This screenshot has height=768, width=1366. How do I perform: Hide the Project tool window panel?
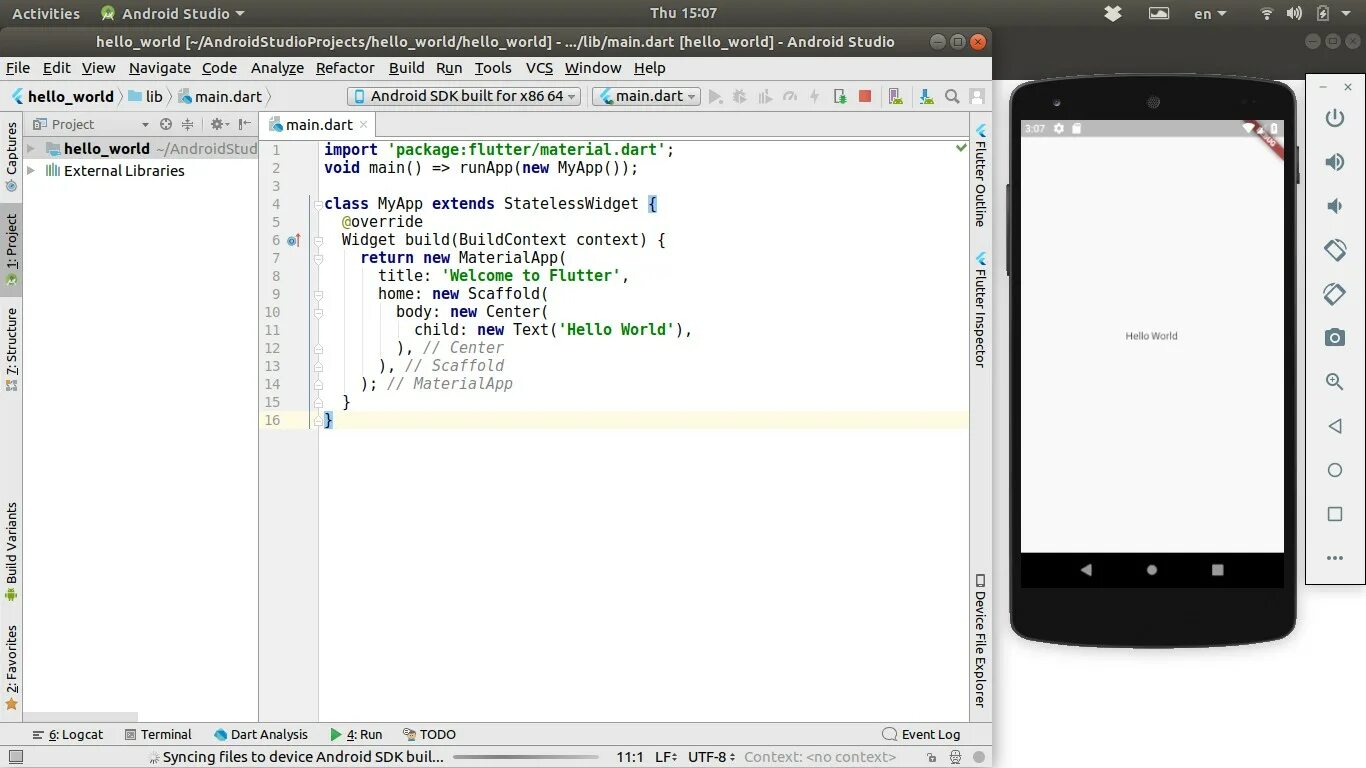[246, 124]
